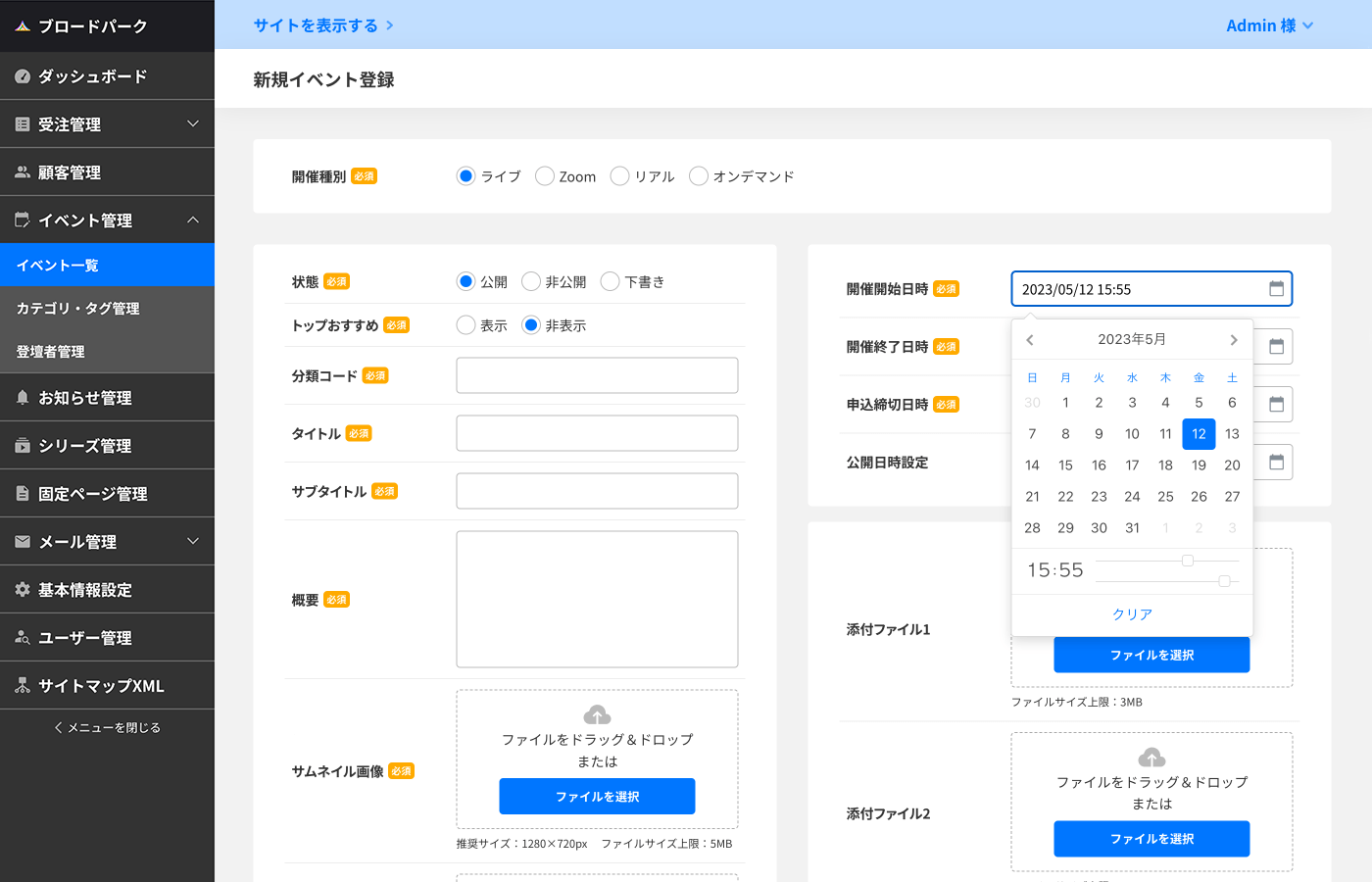Click calendar icon for 開催終了日時
This screenshot has width=1372, height=882.
tap(1276, 347)
